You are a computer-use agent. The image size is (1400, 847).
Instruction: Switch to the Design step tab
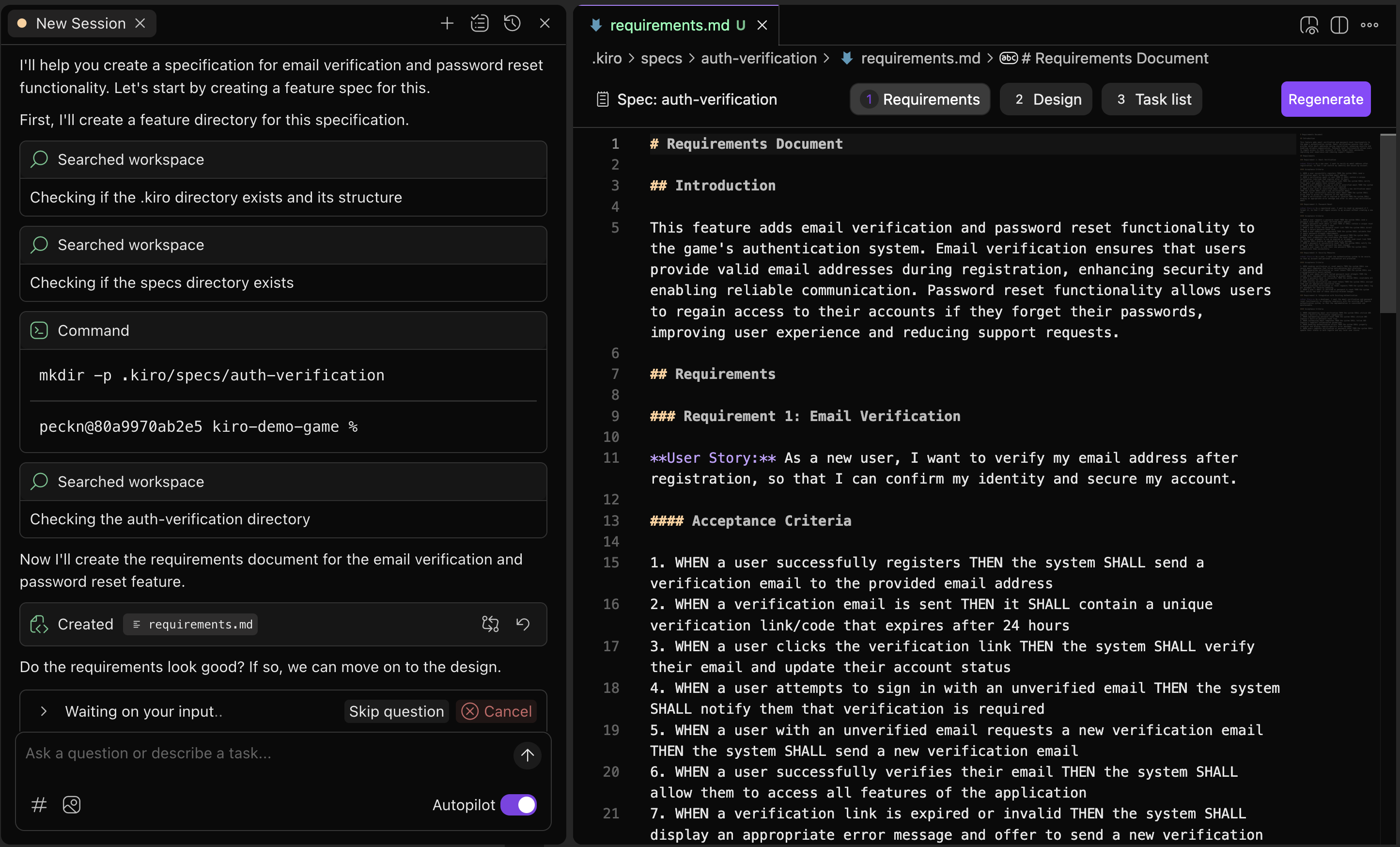(x=1045, y=99)
